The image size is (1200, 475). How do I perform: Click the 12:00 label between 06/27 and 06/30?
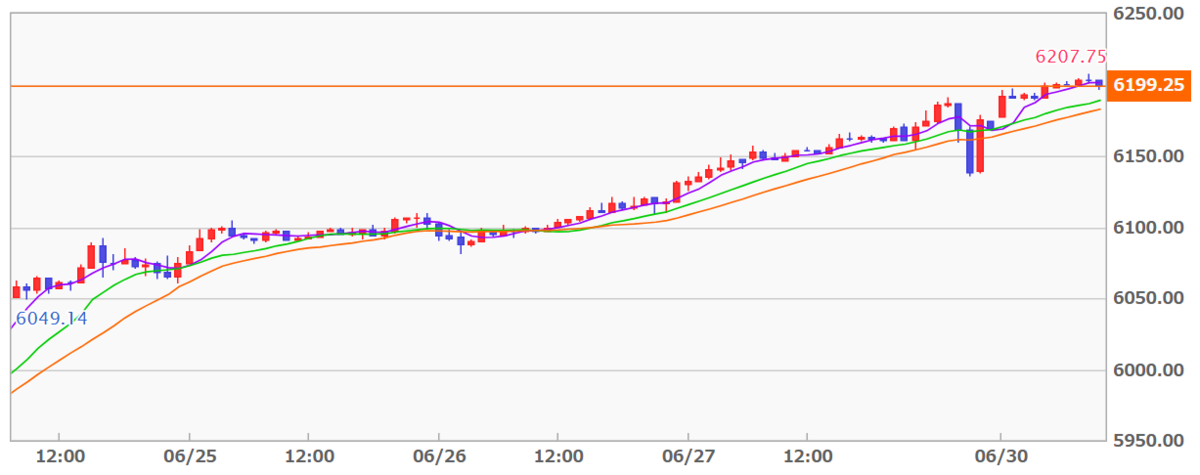(x=807, y=456)
